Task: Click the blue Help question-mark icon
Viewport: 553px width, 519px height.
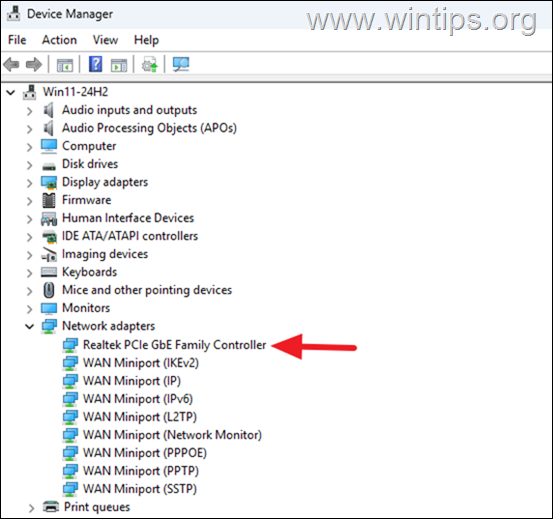Action: click(96, 64)
